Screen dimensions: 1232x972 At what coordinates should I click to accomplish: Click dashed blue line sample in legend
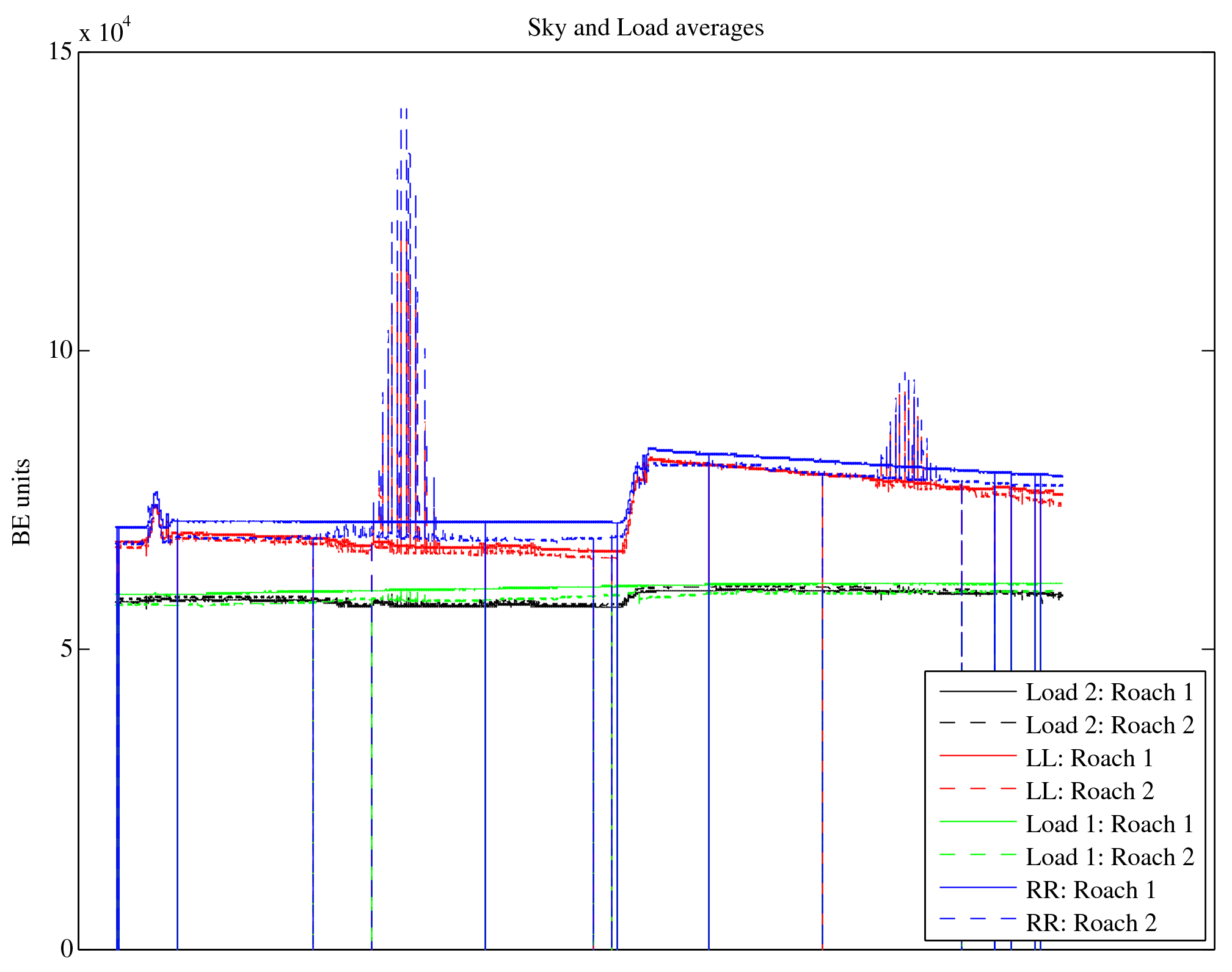click(977, 919)
